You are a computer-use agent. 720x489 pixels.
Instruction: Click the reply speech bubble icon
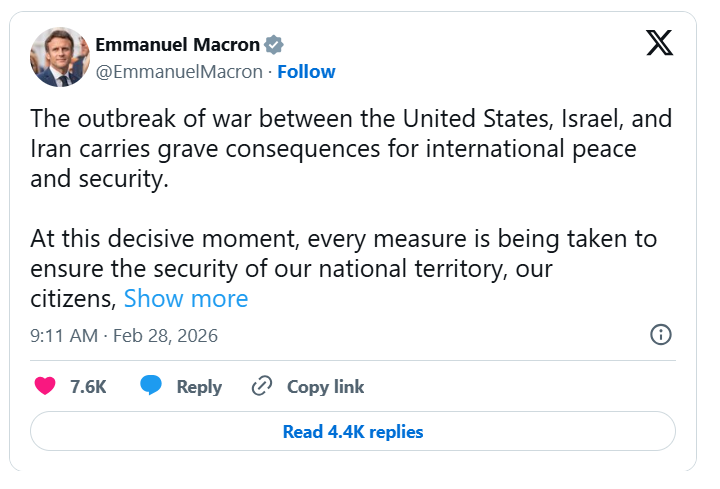pos(151,386)
